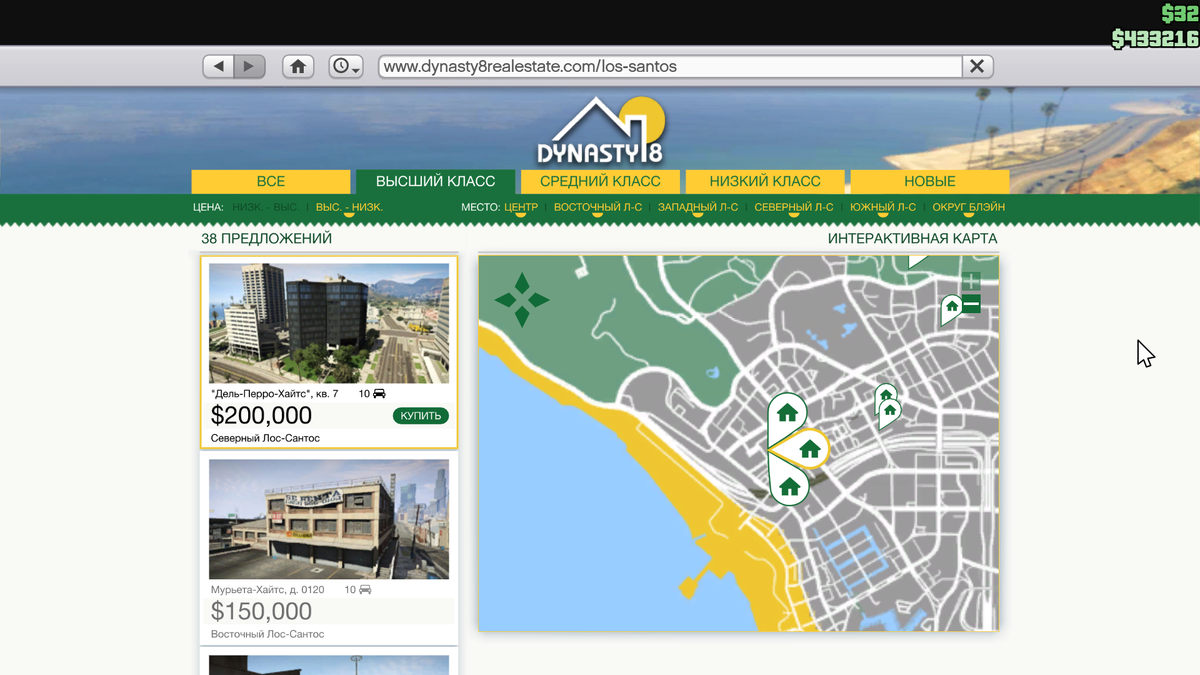Select the house marker above the highlighted one
This screenshot has width=1200, height=675.
[x=787, y=412]
